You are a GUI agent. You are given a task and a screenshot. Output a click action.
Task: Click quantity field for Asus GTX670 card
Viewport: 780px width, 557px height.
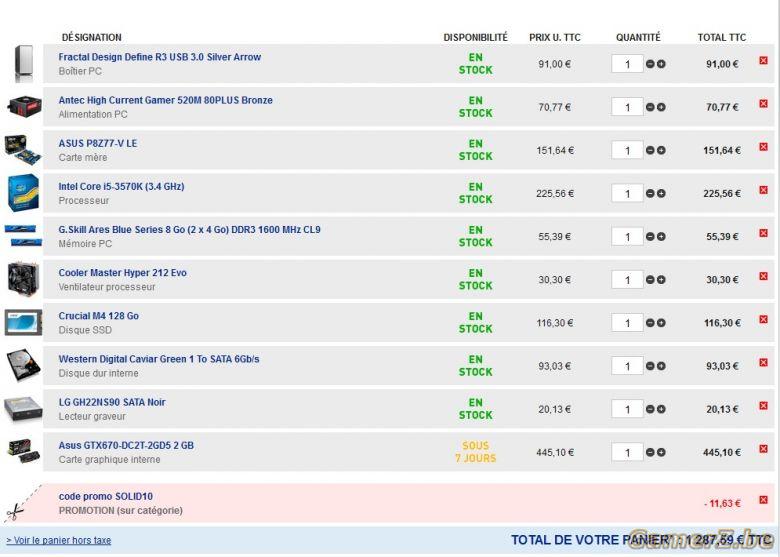pyautogui.click(x=627, y=453)
